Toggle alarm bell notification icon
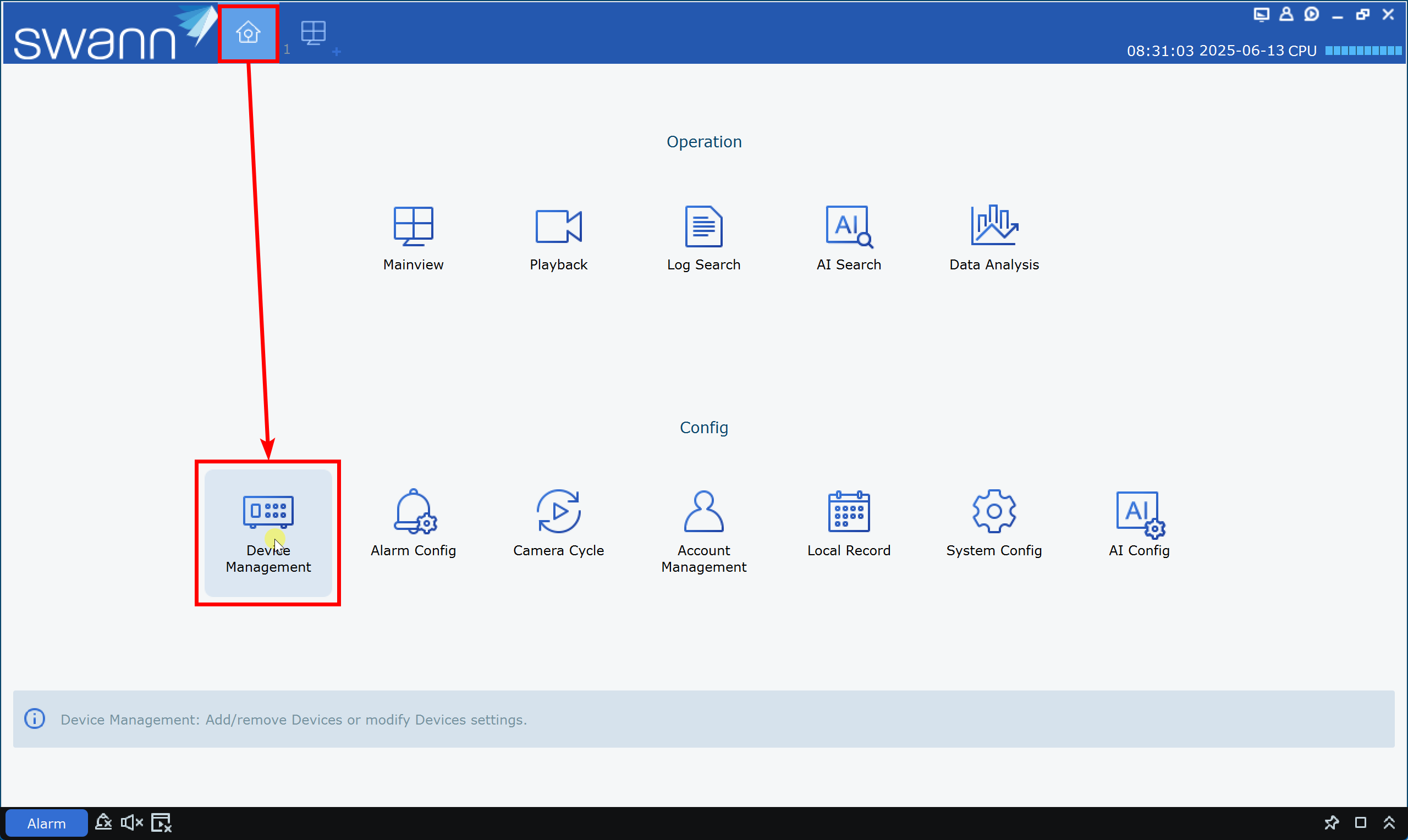The image size is (1408, 840). coord(103,822)
